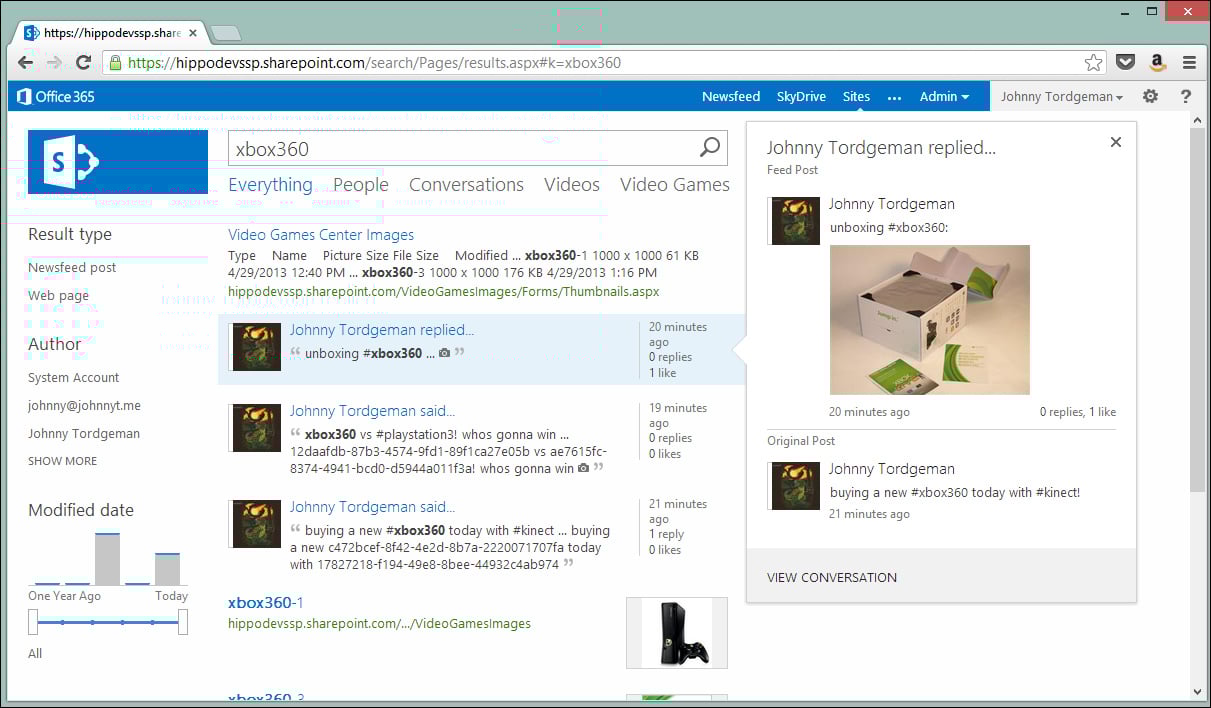This screenshot has width=1211, height=708.
Task: Filter results by Newsfeed post type
Action: tap(72, 268)
